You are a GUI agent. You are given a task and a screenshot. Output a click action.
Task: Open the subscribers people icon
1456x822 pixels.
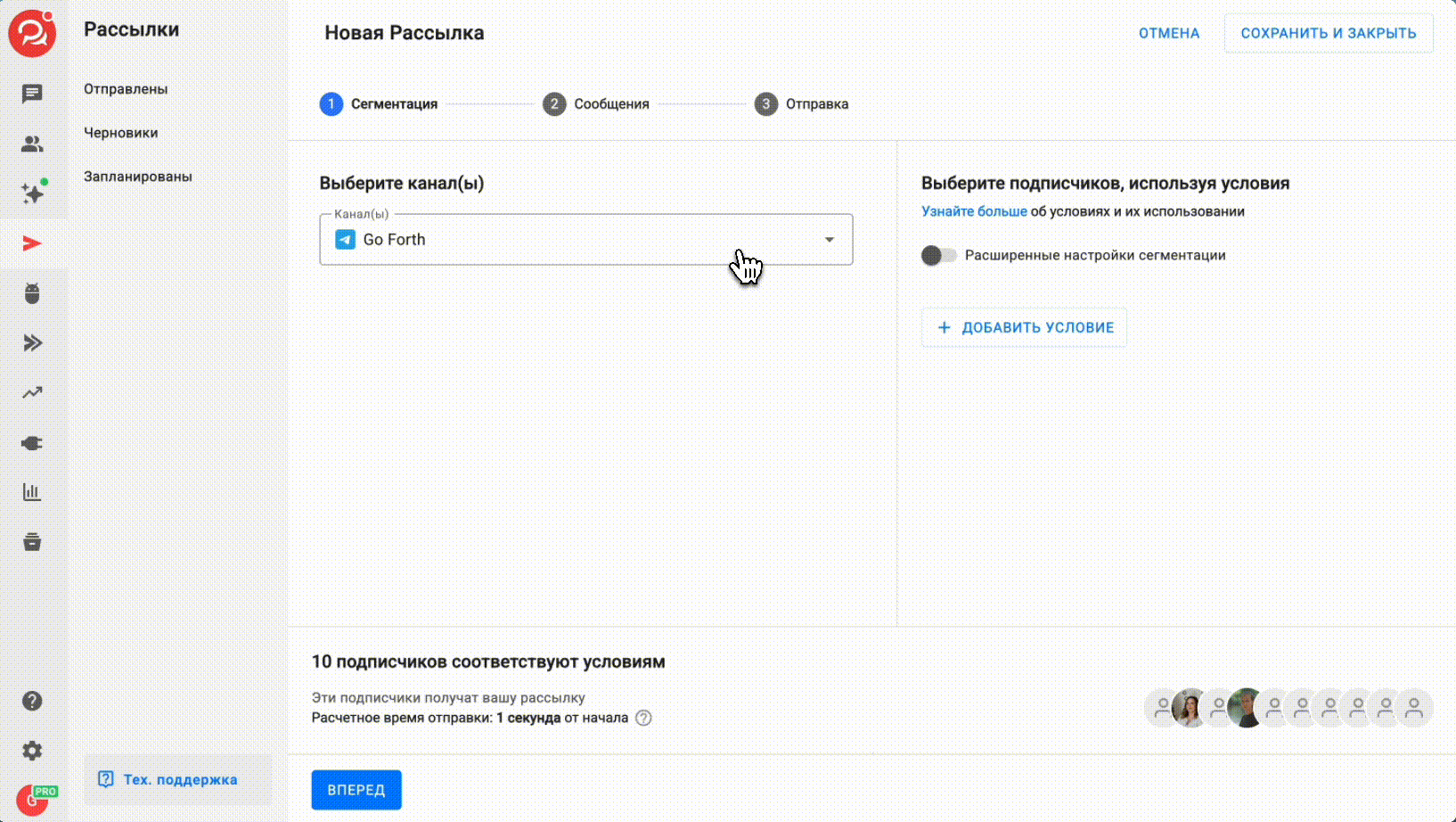pyautogui.click(x=32, y=144)
